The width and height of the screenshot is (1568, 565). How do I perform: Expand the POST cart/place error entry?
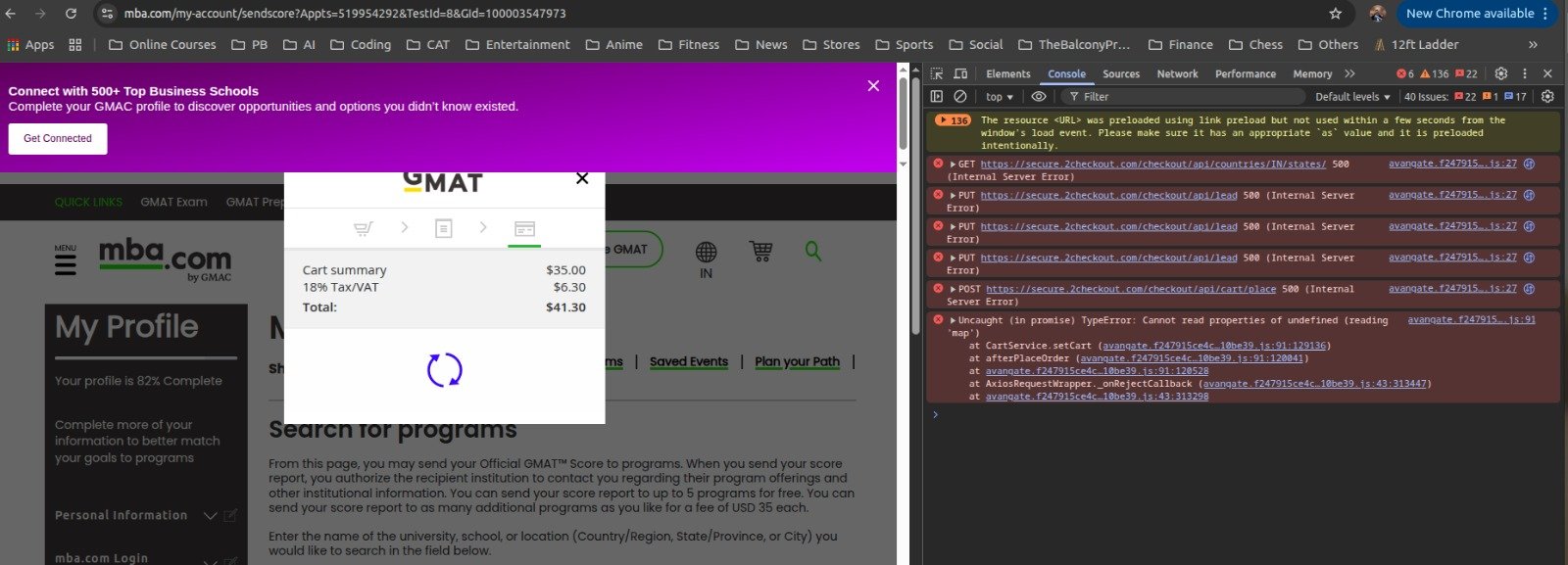[953, 290]
